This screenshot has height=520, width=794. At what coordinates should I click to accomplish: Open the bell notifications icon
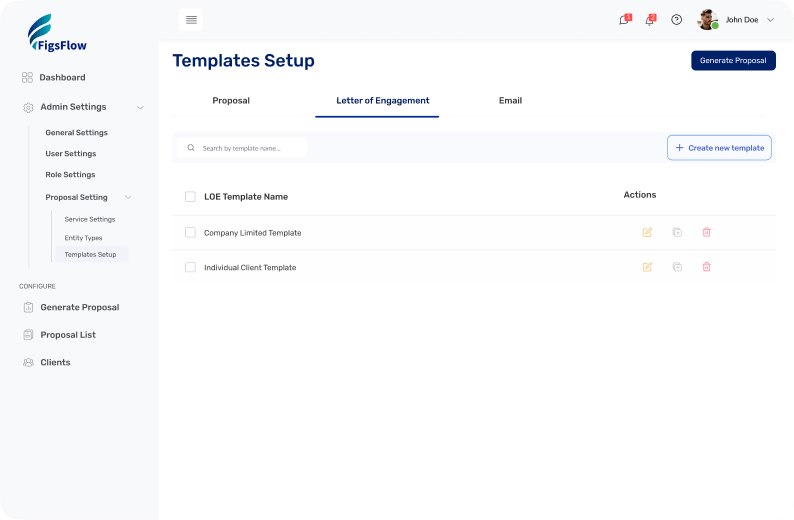click(650, 20)
